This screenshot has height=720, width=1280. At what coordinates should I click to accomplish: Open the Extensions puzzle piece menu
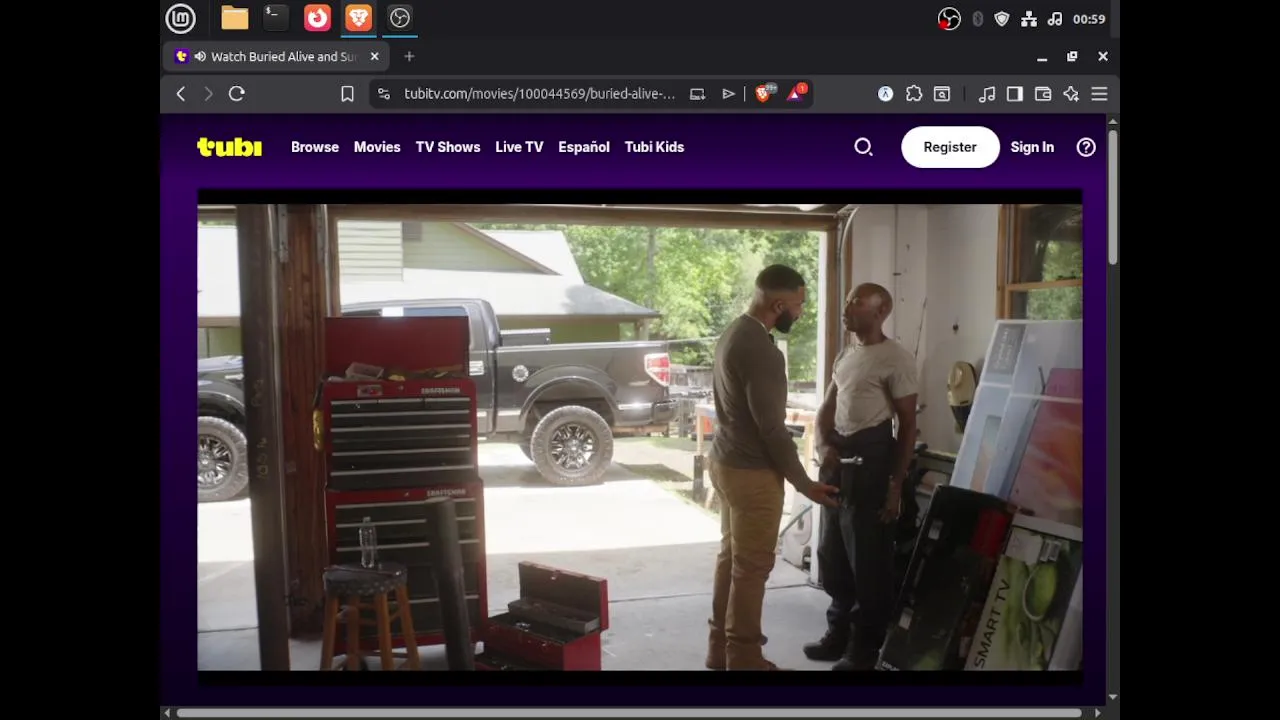point(914,94)
